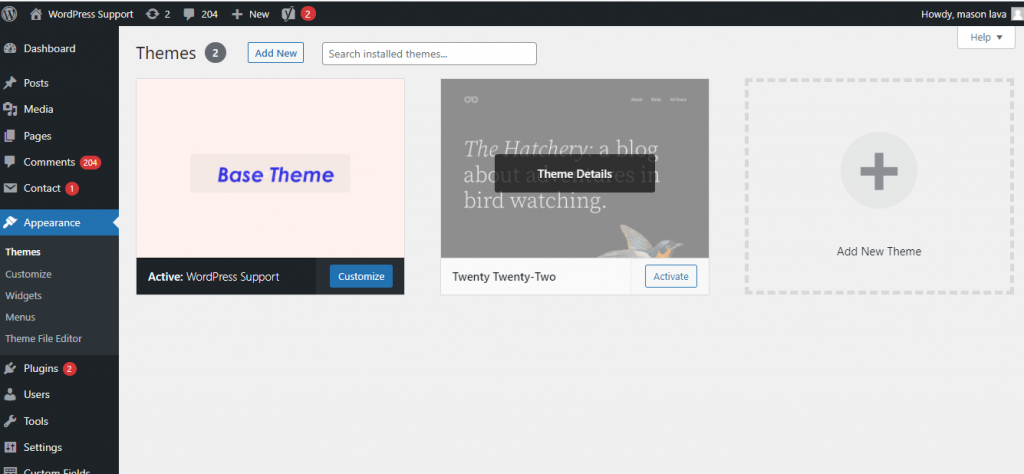Open the Widgets submenu item
This screenshot has width=1024, height=474.
pos(24,296)
